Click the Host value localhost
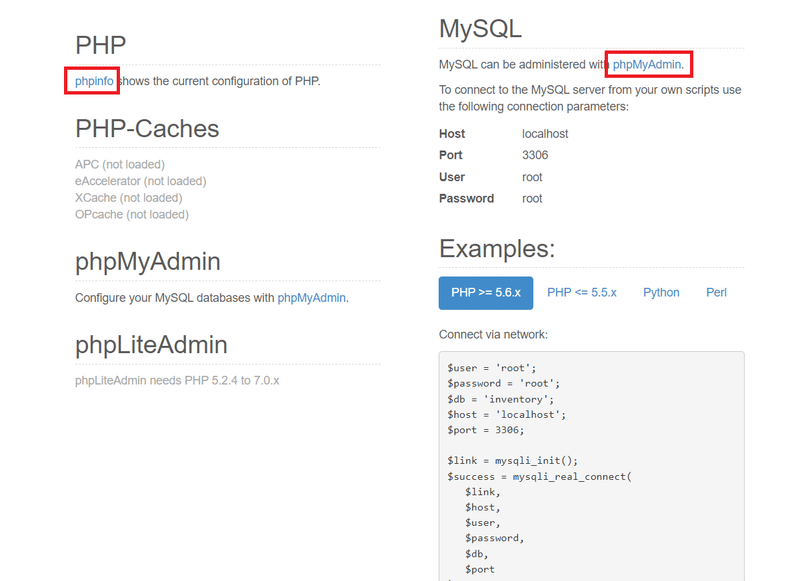The image size is (800, 581). (547, 134)
